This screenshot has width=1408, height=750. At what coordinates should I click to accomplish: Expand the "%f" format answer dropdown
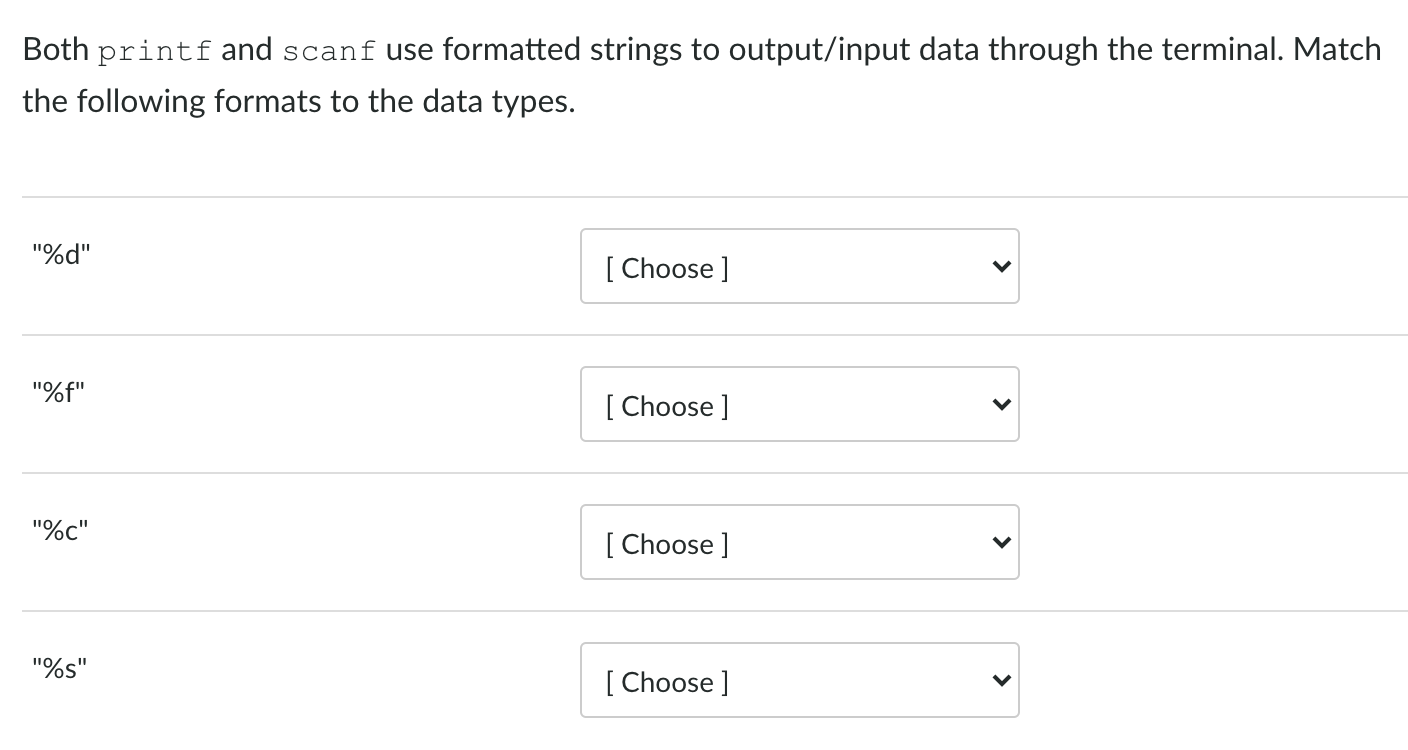pos(798,405)
